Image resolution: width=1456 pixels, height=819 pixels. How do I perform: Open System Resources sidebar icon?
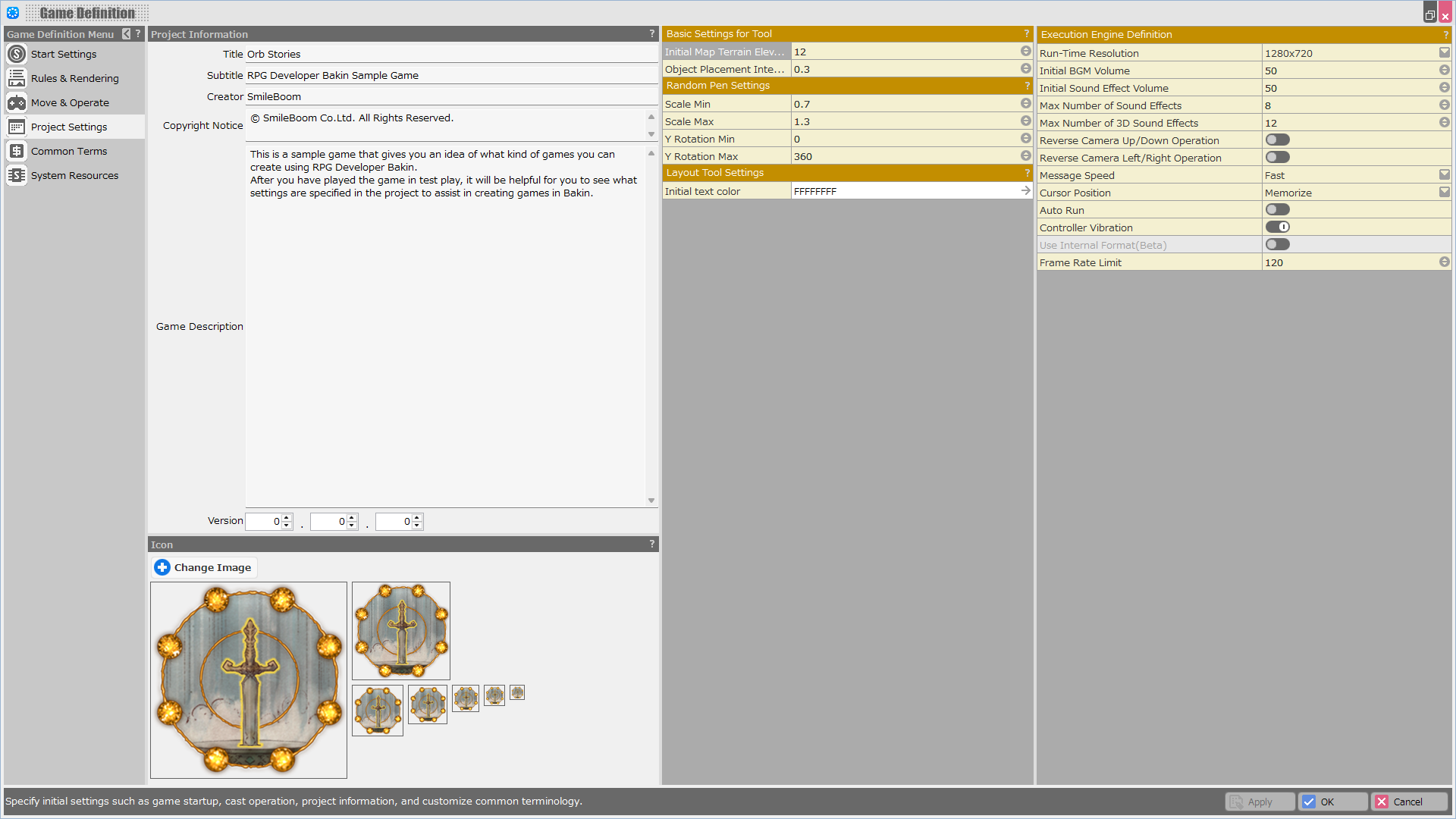tap(17, 175)
